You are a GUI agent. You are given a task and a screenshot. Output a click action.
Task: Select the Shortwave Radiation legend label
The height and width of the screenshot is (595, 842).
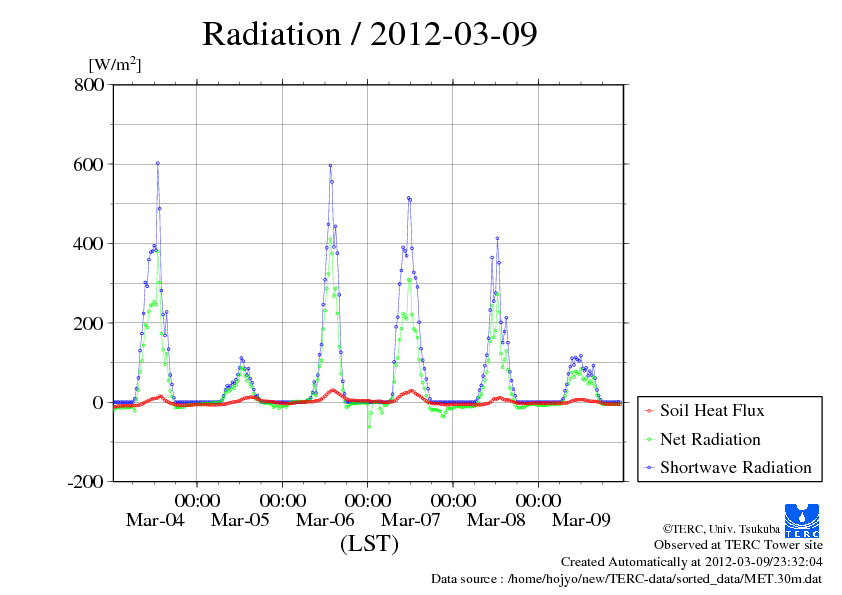click(735, 467)
